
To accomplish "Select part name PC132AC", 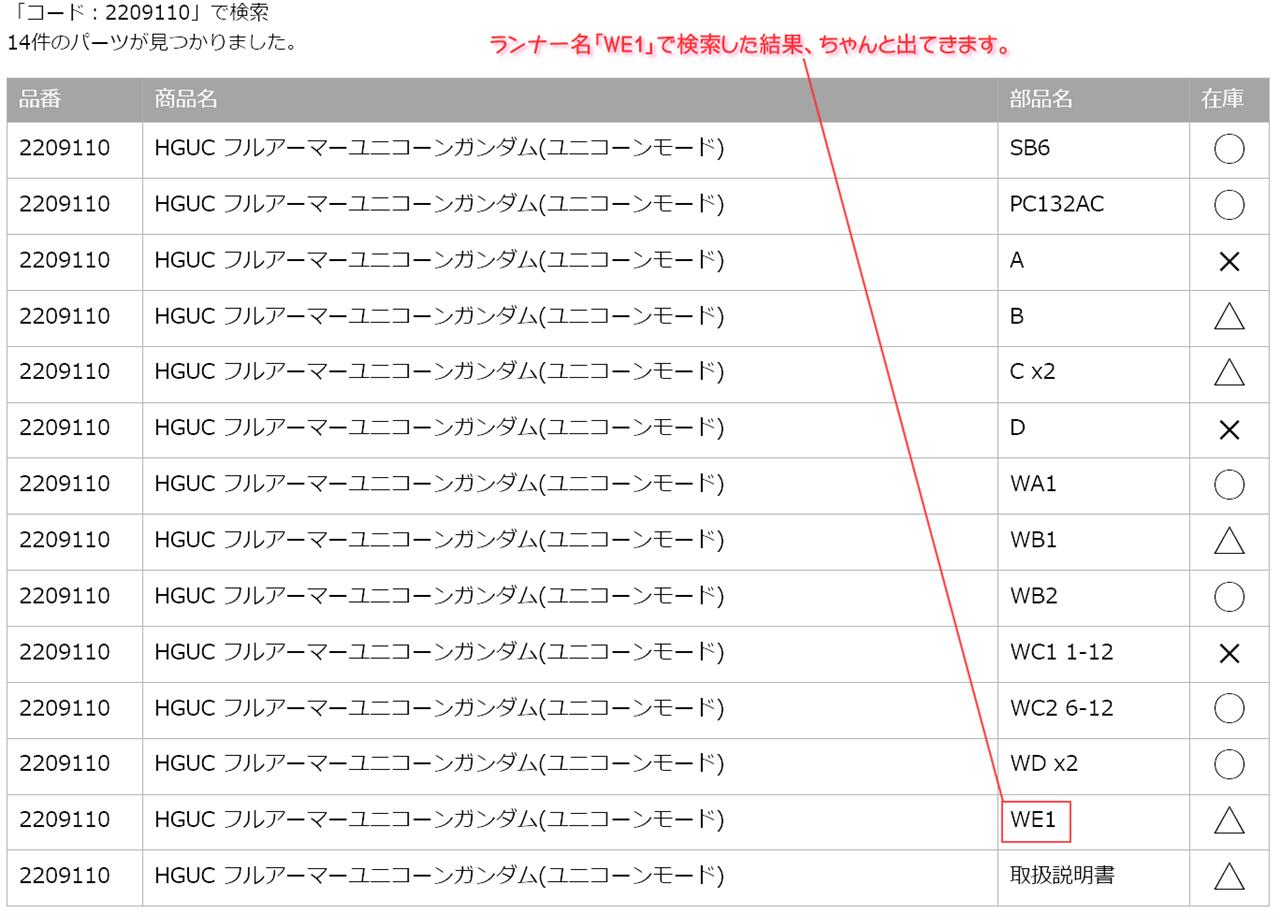I will pos(1057,204).
